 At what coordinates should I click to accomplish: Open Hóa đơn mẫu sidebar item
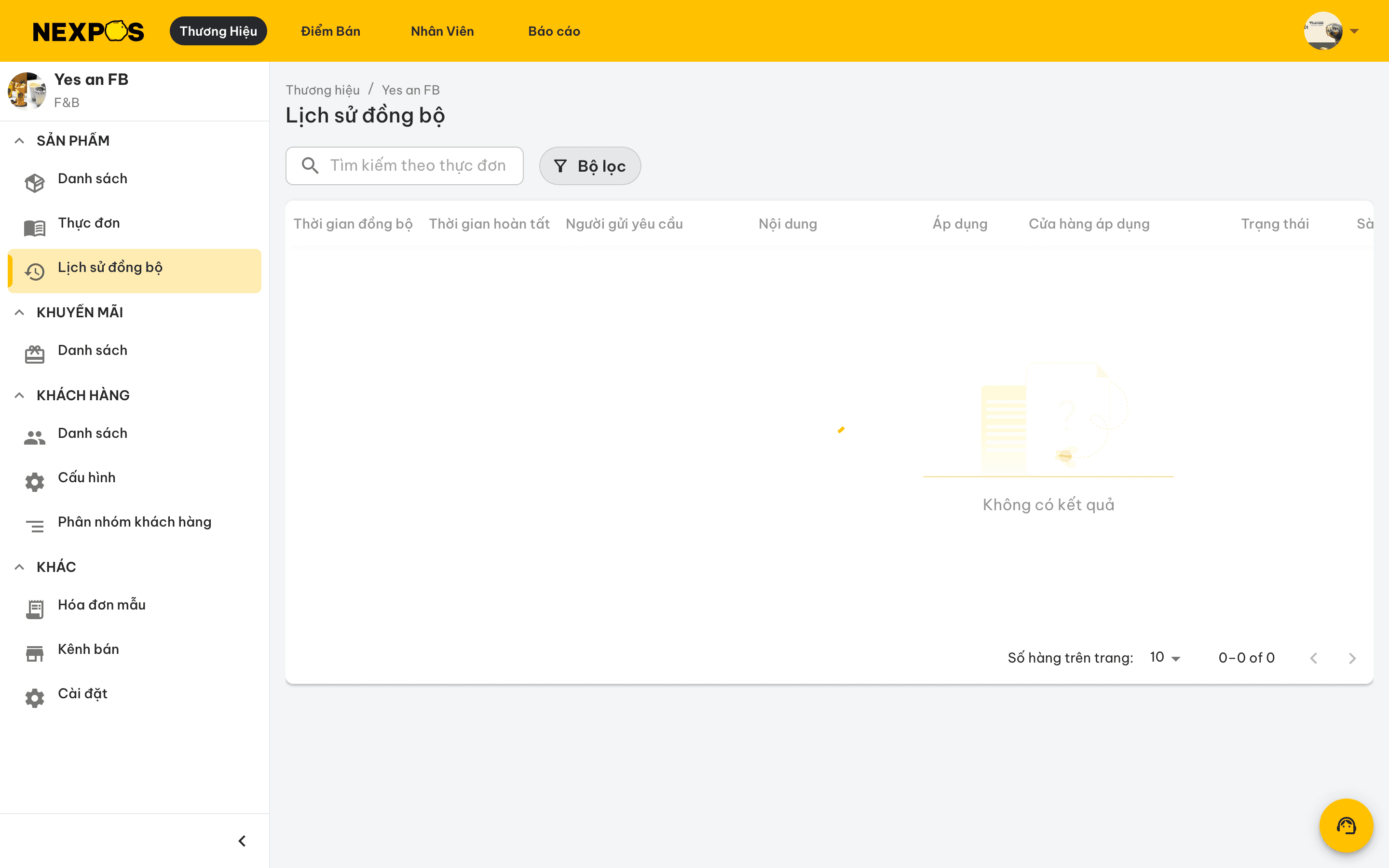point(134,609)
